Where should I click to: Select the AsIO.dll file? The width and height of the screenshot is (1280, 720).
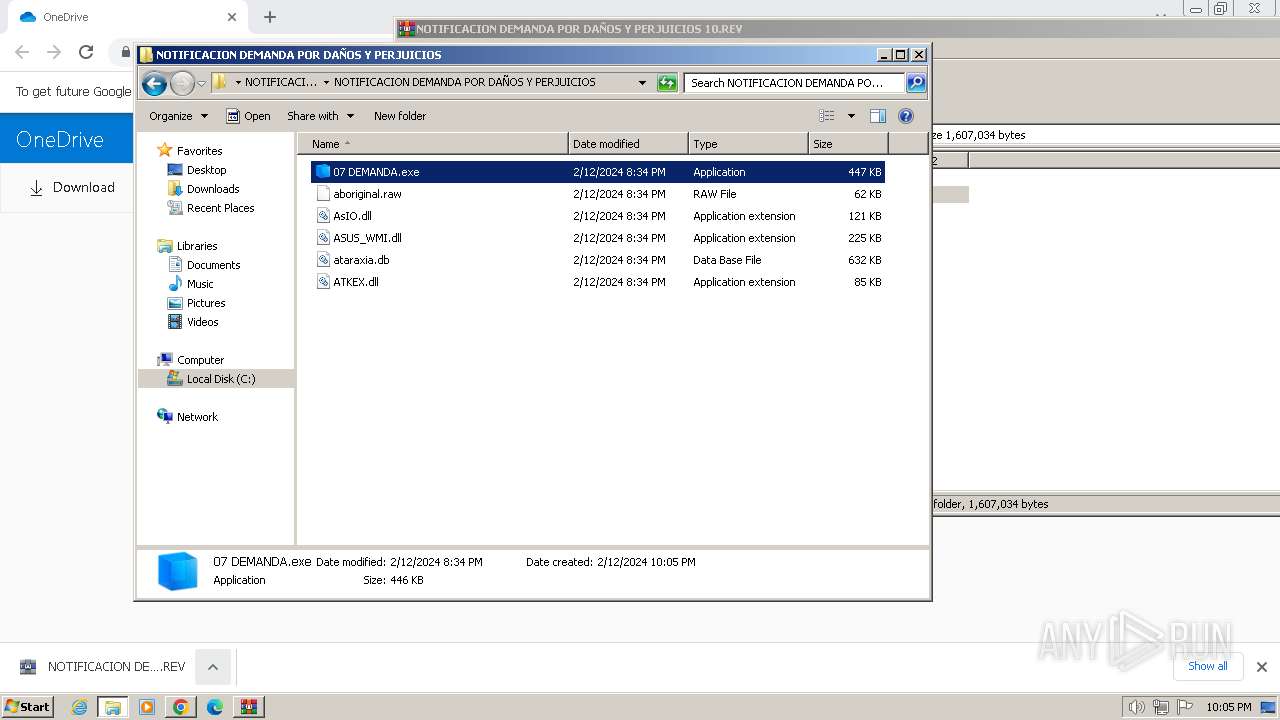click(598, 216)
